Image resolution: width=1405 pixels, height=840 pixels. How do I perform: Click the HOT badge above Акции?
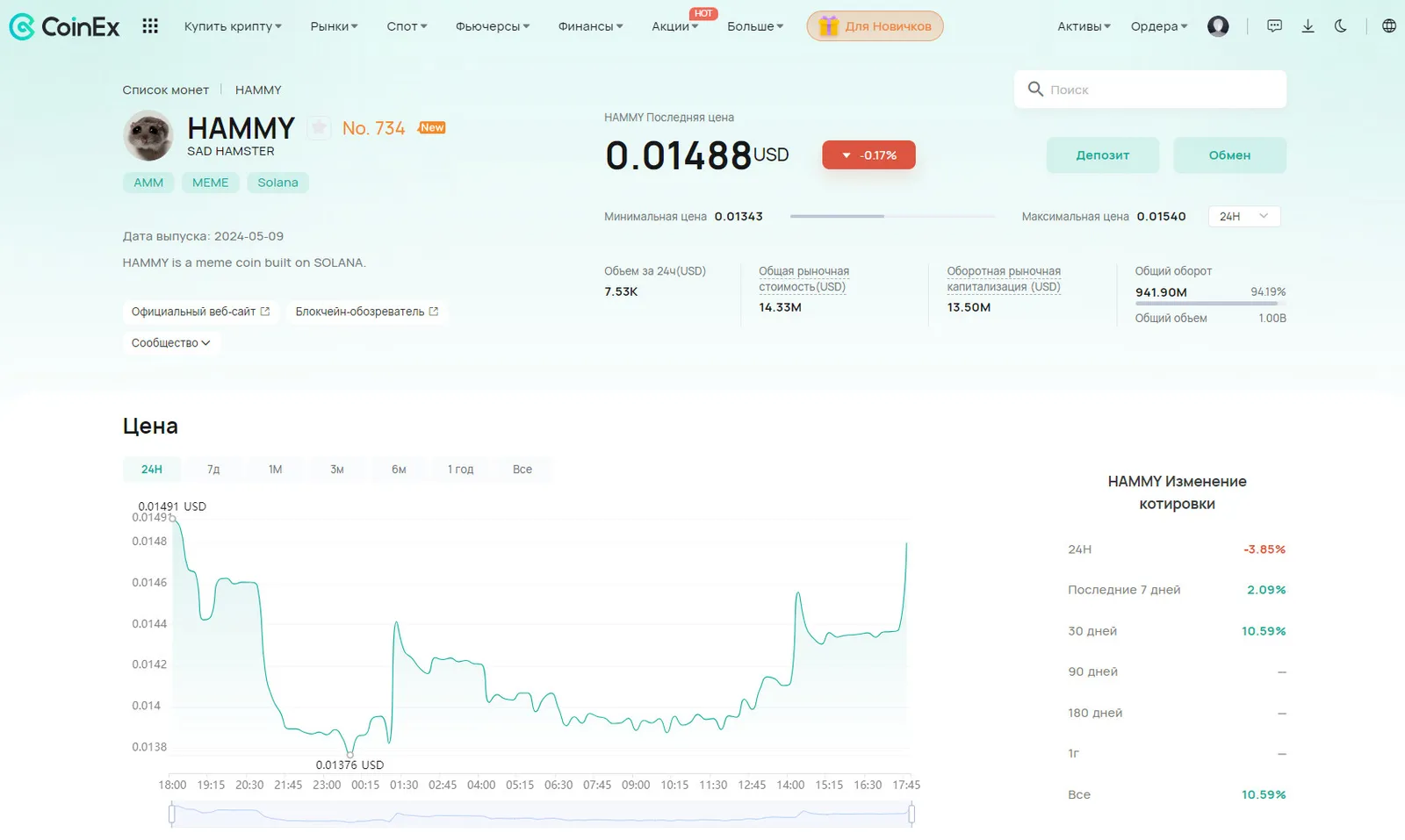click(703, 13)
